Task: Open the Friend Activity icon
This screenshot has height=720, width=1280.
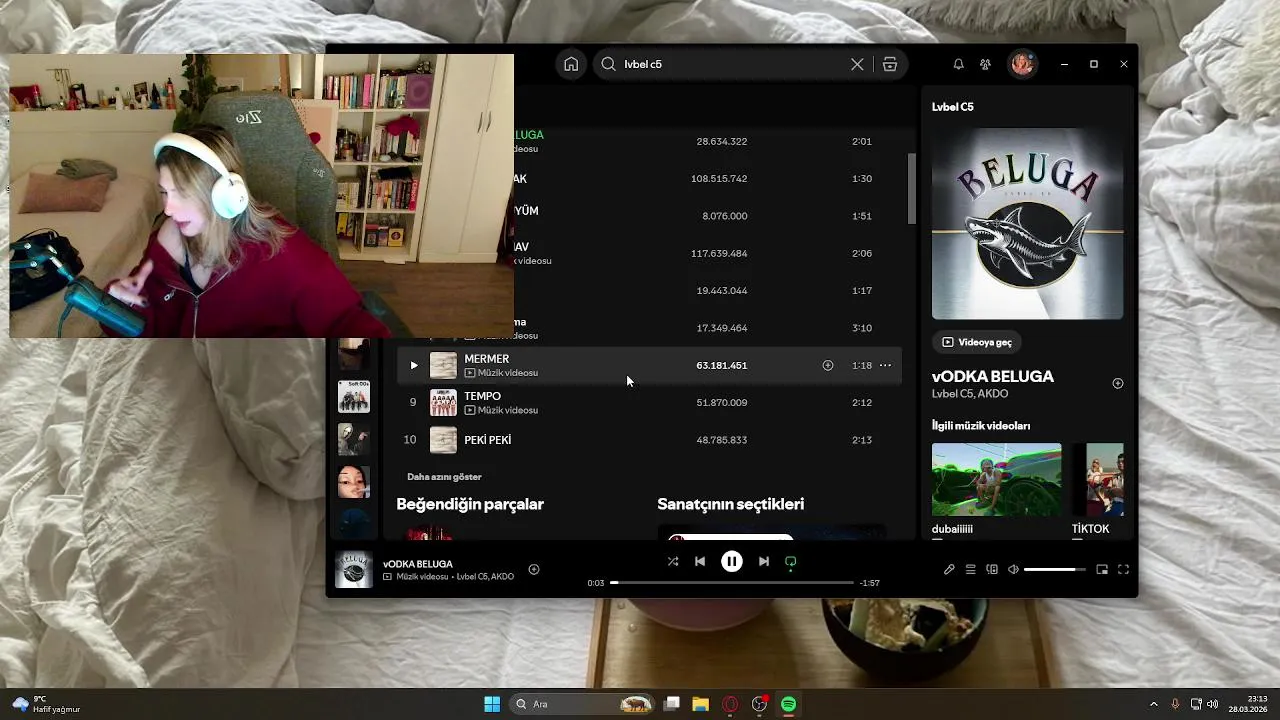Action: point(985,64)
